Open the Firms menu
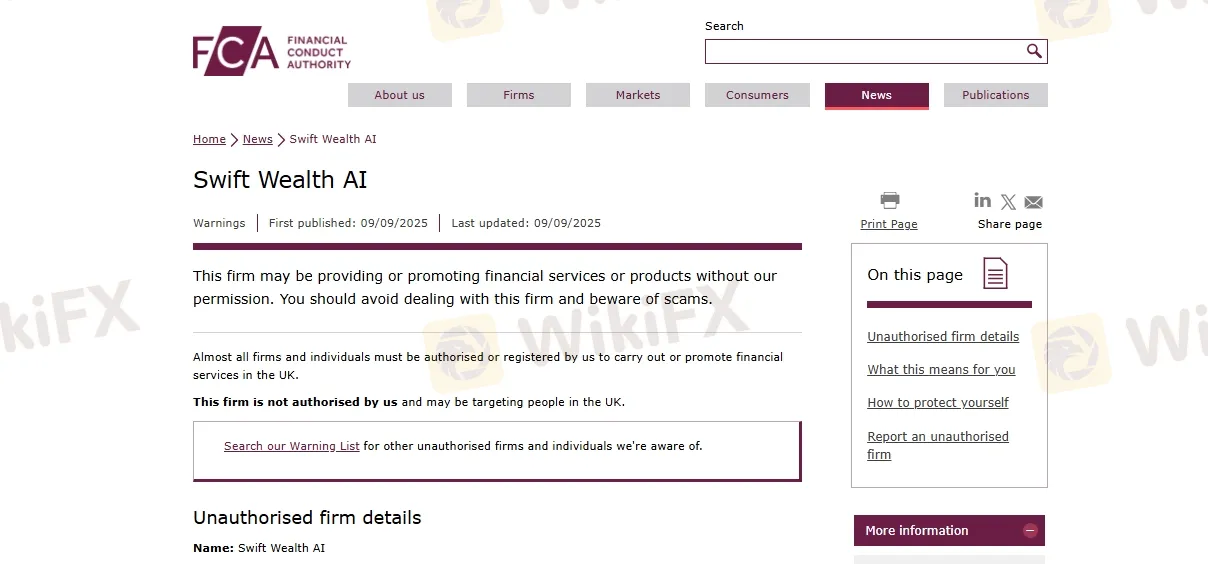This screenshot has width=1208, height=564. click(x=519, y=95)
